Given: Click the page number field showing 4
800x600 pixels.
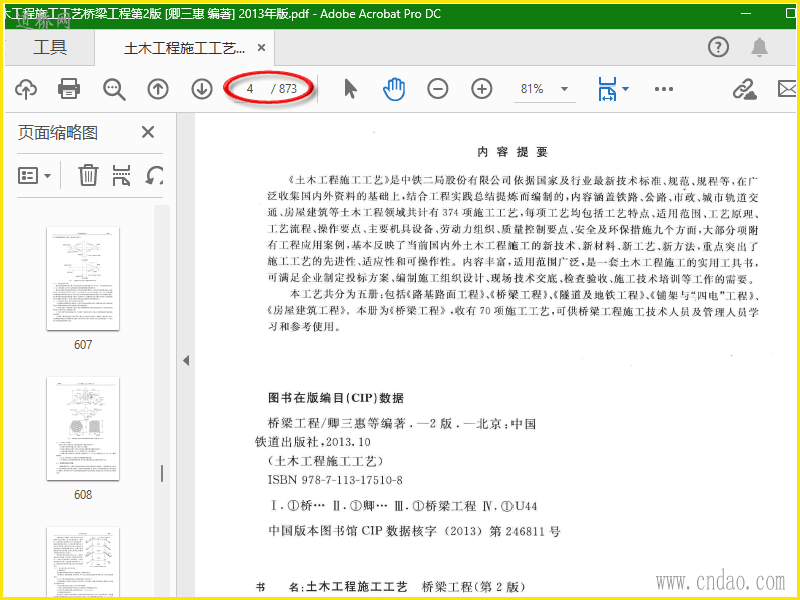Looking at the screenshot, I should coord(250,89).
